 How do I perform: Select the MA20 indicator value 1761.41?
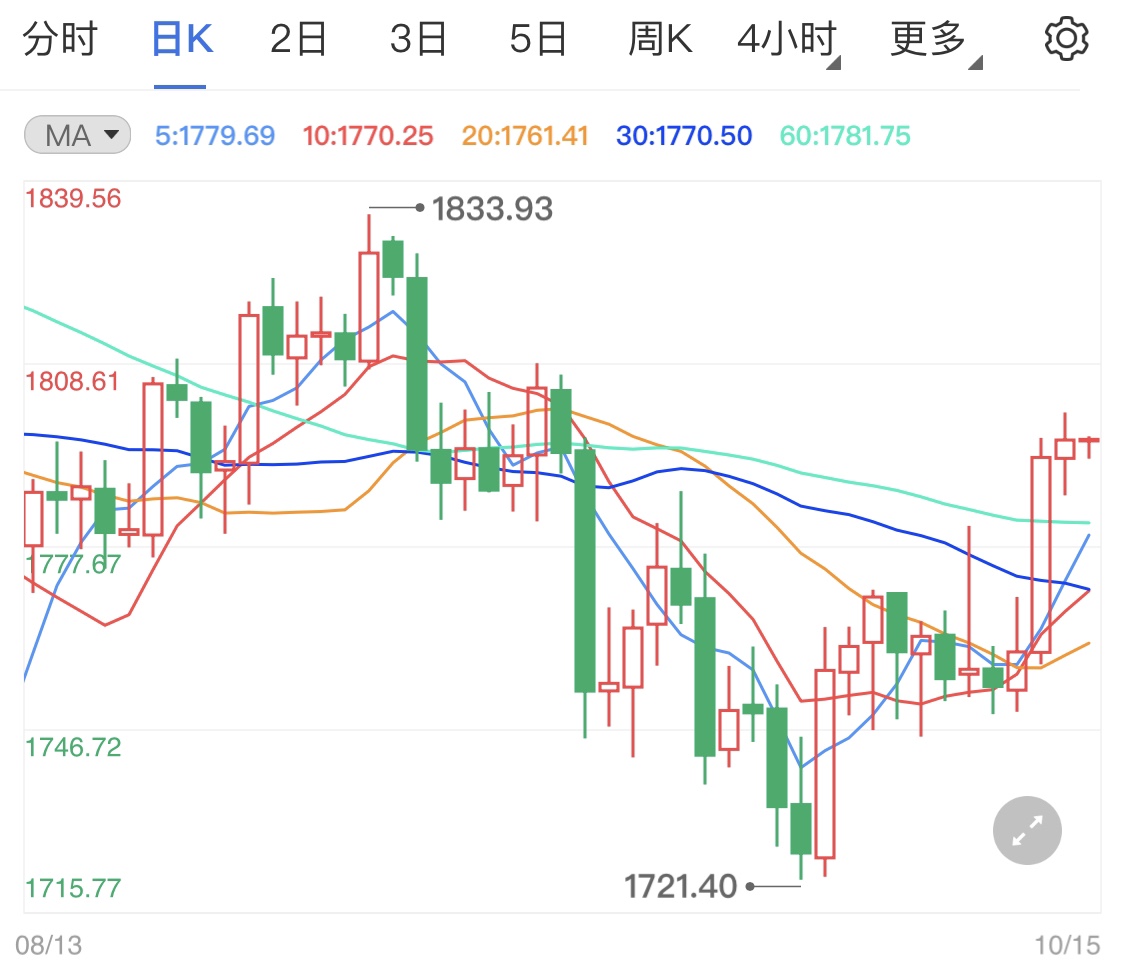tap(524, 135)
